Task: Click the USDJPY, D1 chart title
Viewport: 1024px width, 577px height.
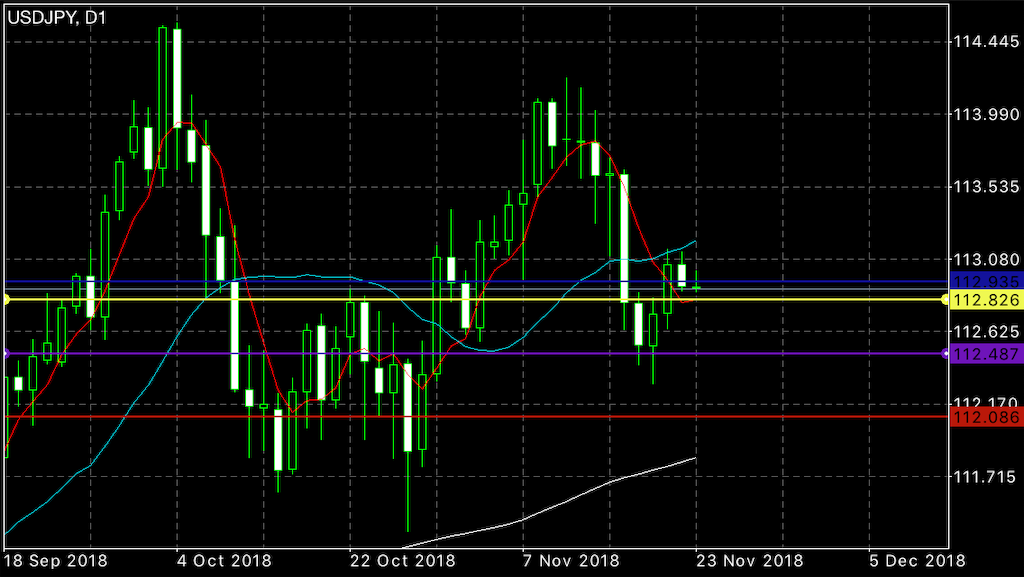Action: tap(56, 18)
